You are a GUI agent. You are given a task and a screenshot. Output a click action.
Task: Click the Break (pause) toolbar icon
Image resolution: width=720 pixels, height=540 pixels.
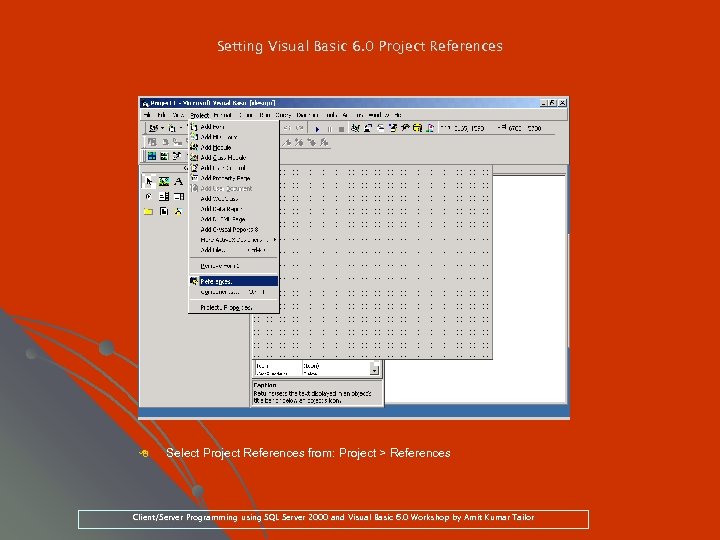(x=329, y=129)
